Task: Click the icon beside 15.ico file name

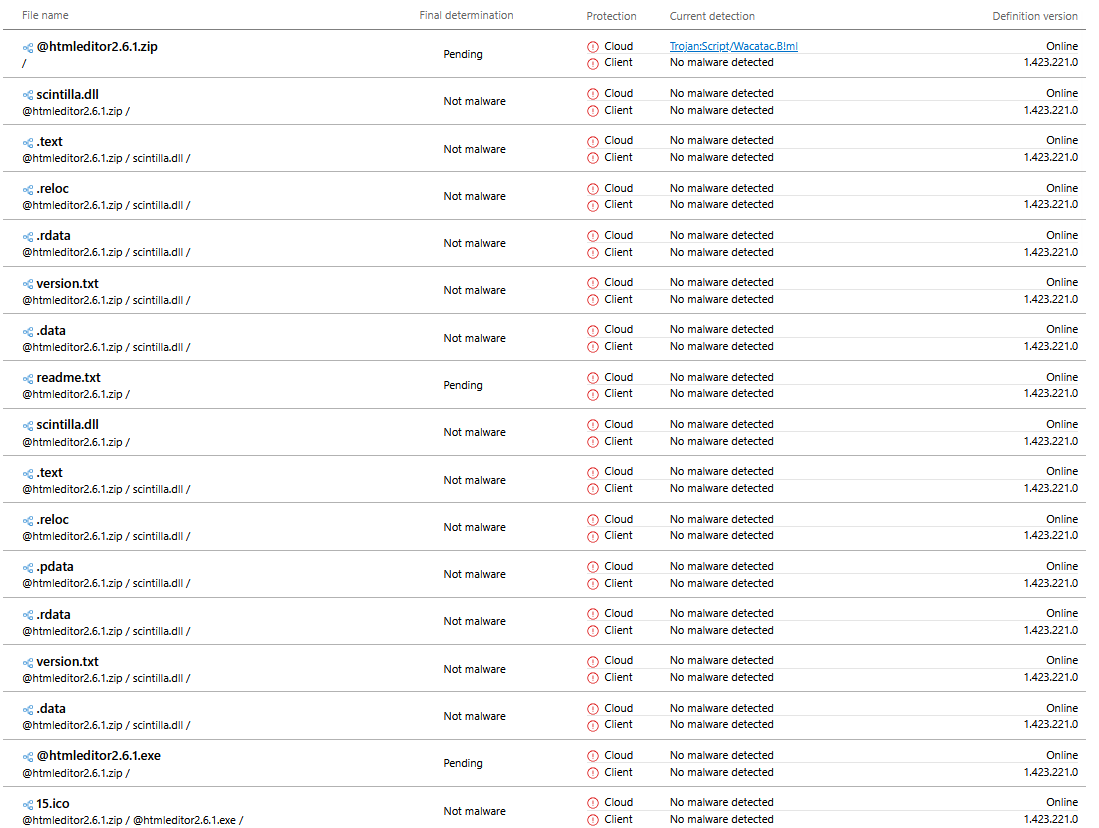Action: coord(28,805)
